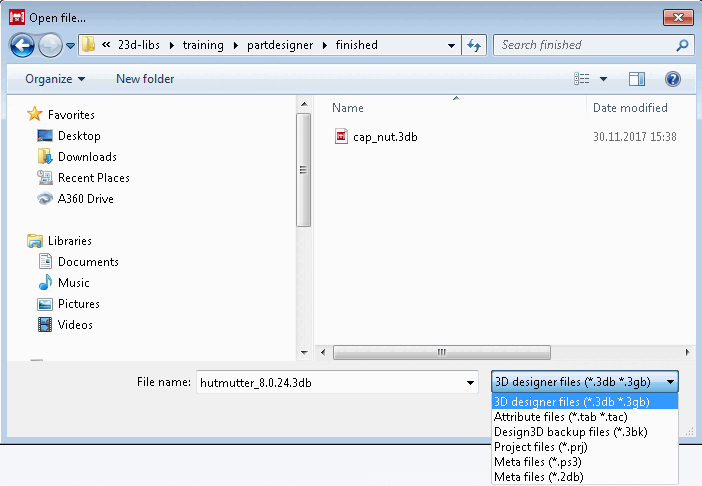
Task: Open Downloads in Favorites
Action: (77, 157)
